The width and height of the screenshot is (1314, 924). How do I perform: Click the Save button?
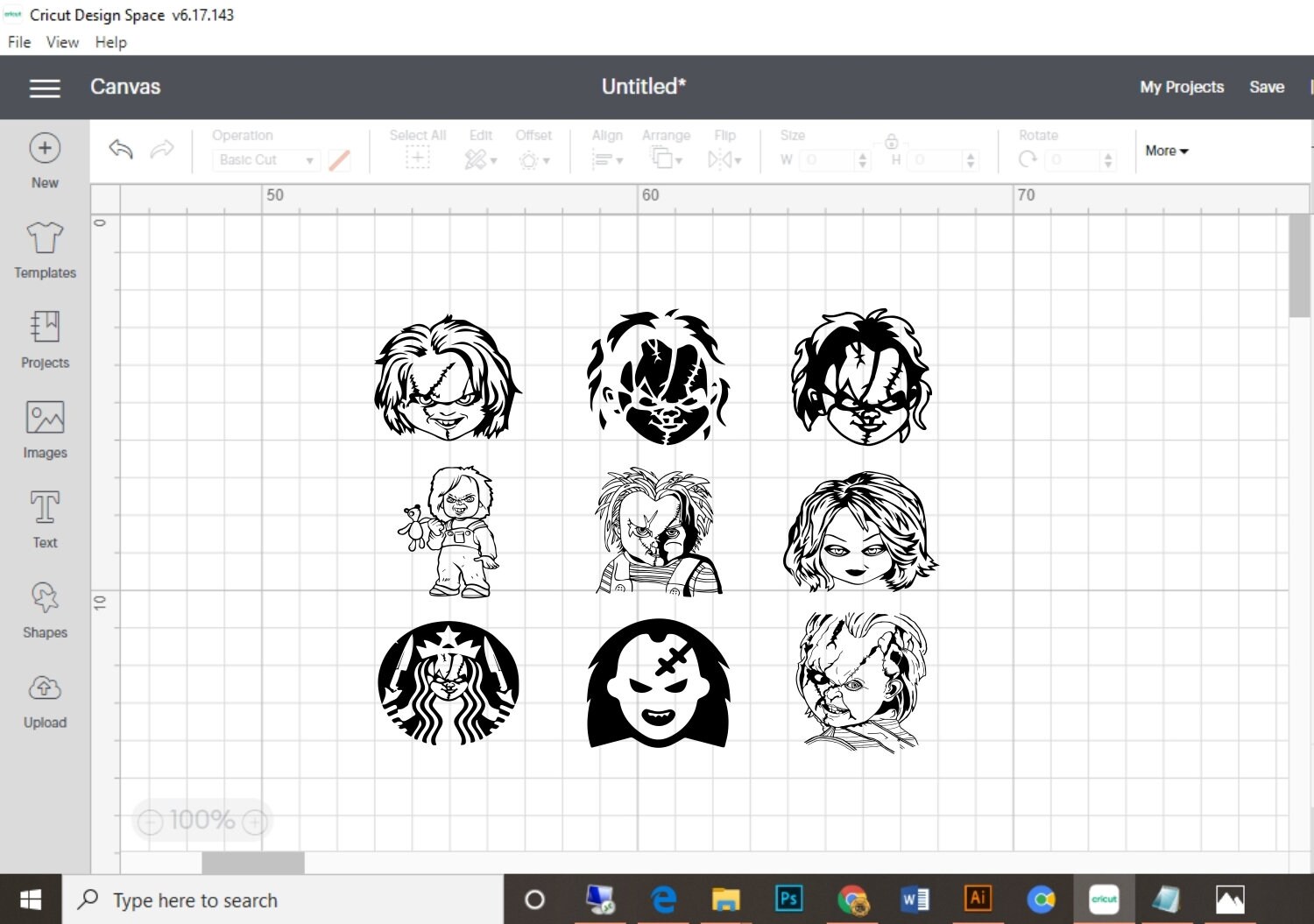(x=1267, y=87)
